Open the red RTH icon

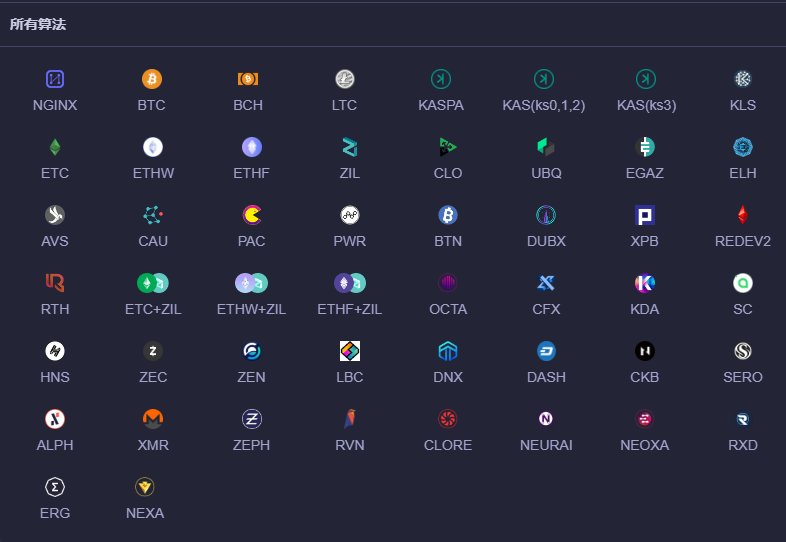(x=55, y=283)
